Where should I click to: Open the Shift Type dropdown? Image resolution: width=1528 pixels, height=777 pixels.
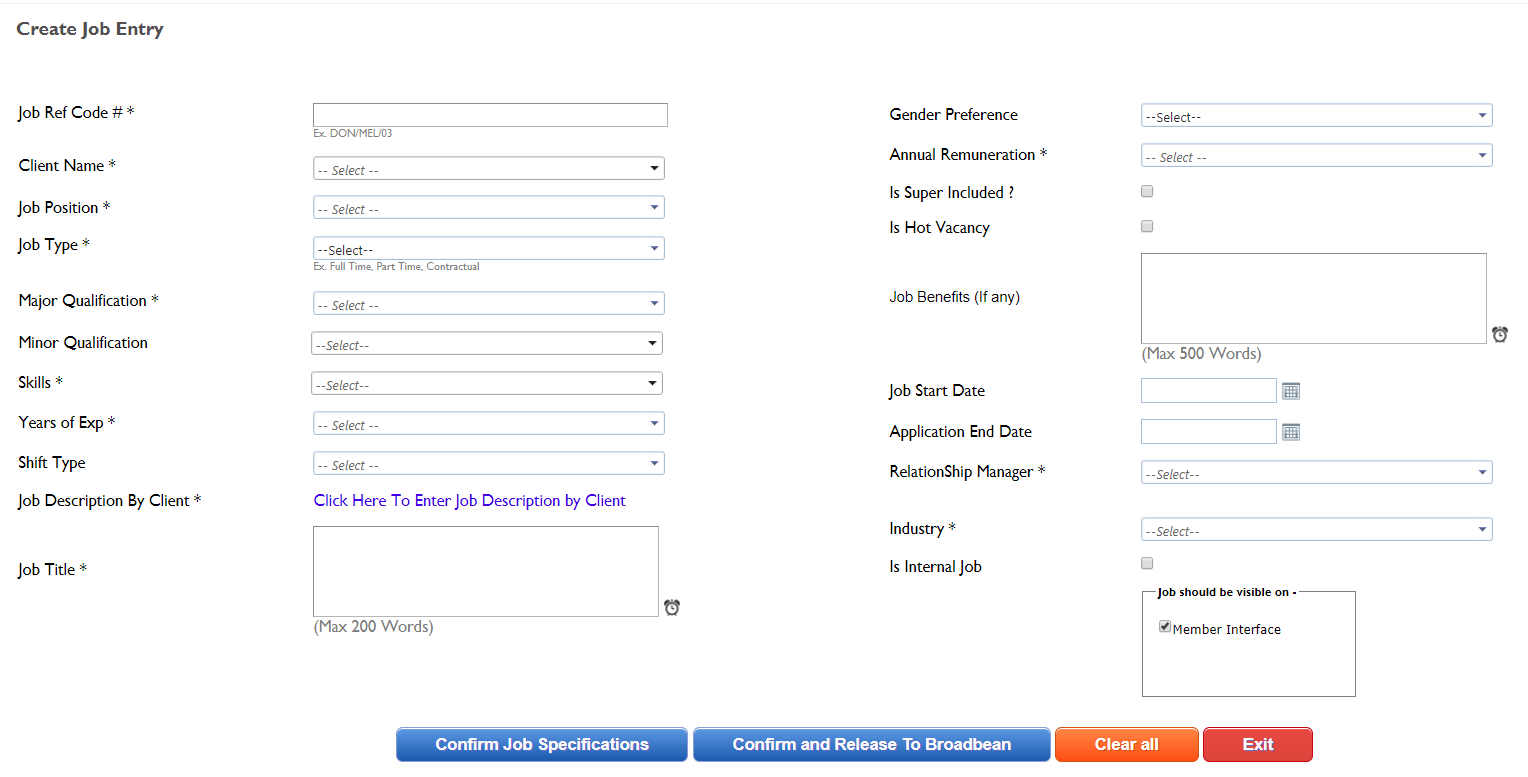pos(489,464)
